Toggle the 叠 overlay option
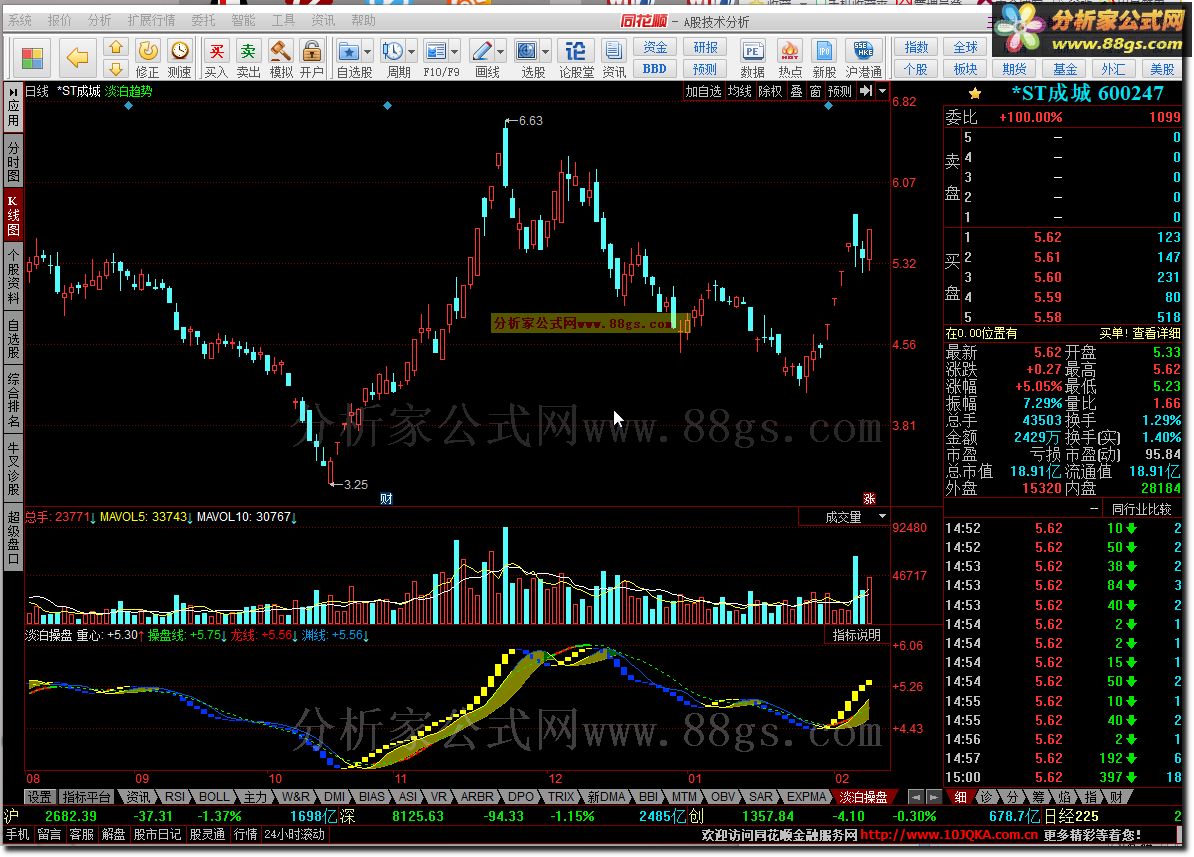Image resolution: width=1194 pixels, height=857 pixels. 796,91
